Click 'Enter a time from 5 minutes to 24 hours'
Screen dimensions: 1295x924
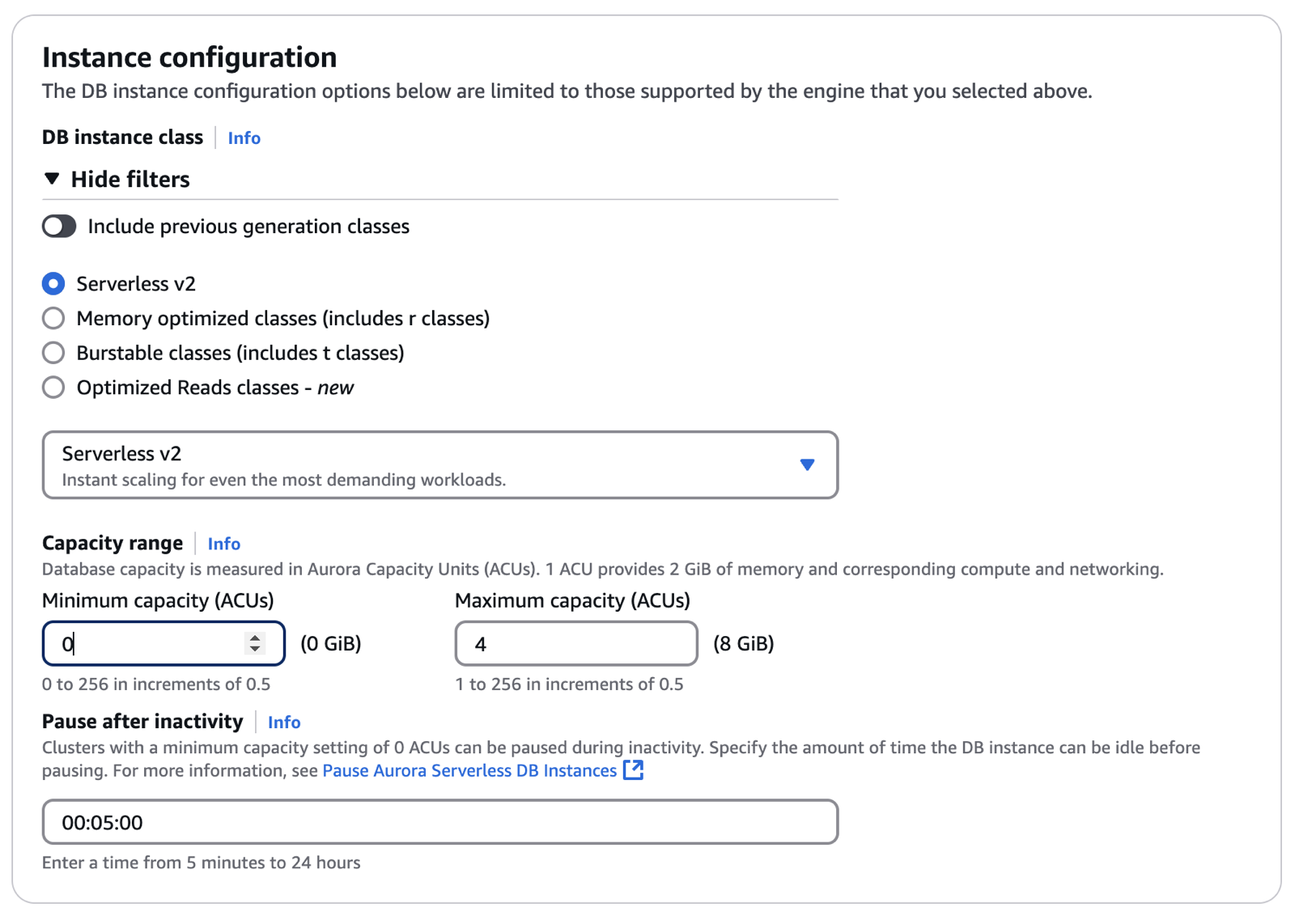[x=202, y=863]
